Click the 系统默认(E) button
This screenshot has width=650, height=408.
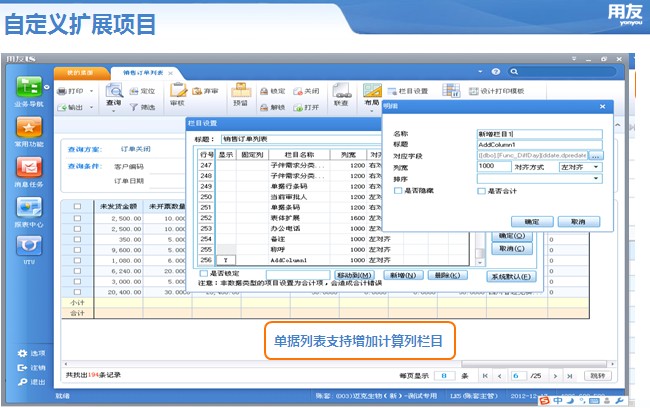[x=511, y=277]
